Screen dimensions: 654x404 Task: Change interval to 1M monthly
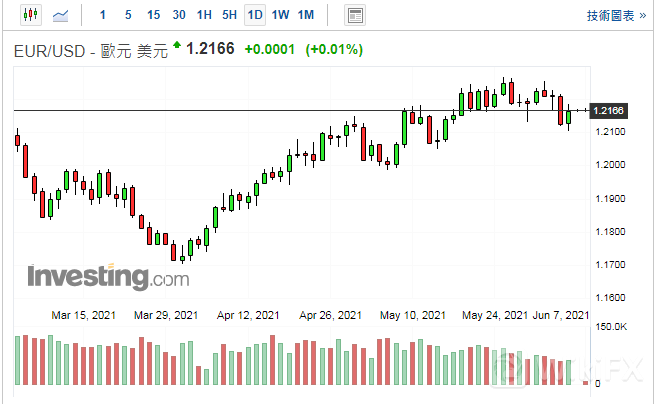306,15
